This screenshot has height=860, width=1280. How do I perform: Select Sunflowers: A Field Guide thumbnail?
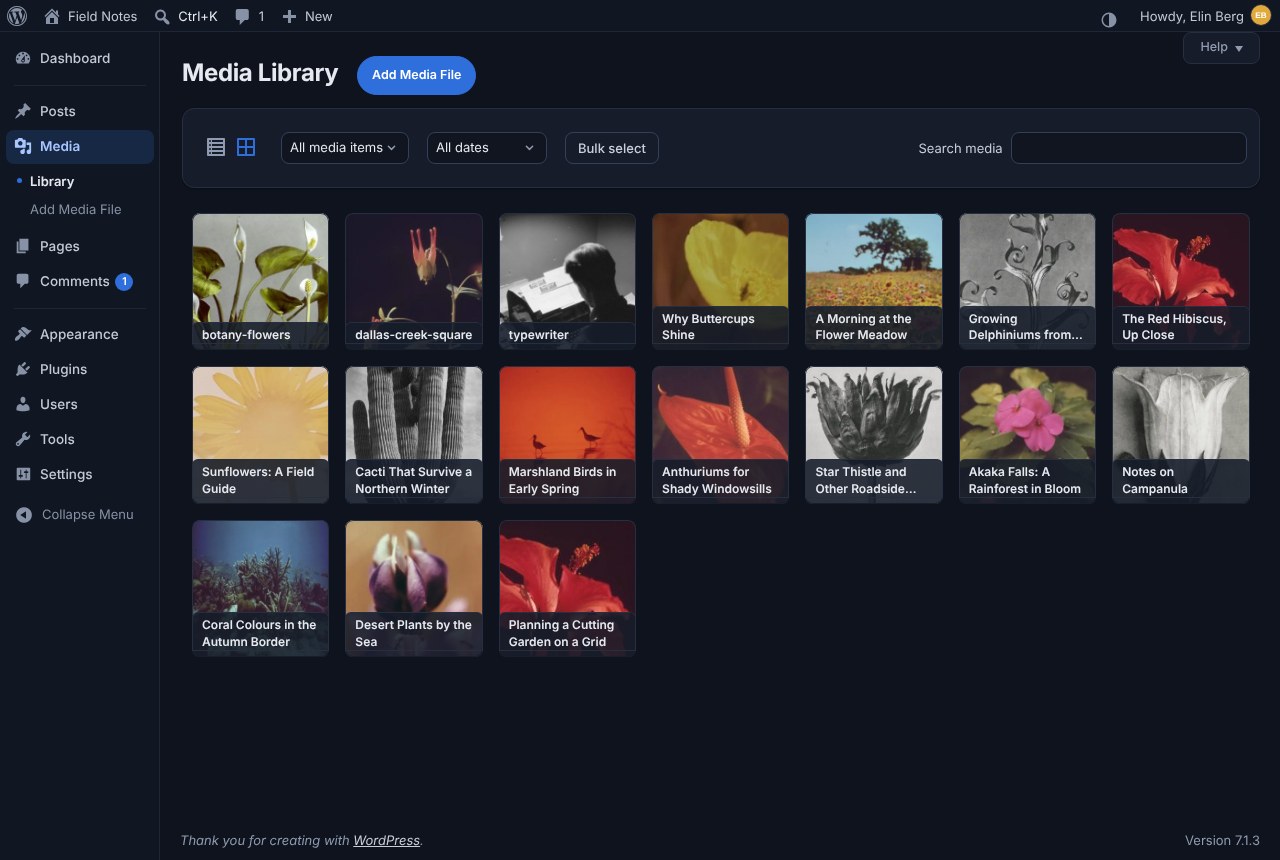coord(260,434)
